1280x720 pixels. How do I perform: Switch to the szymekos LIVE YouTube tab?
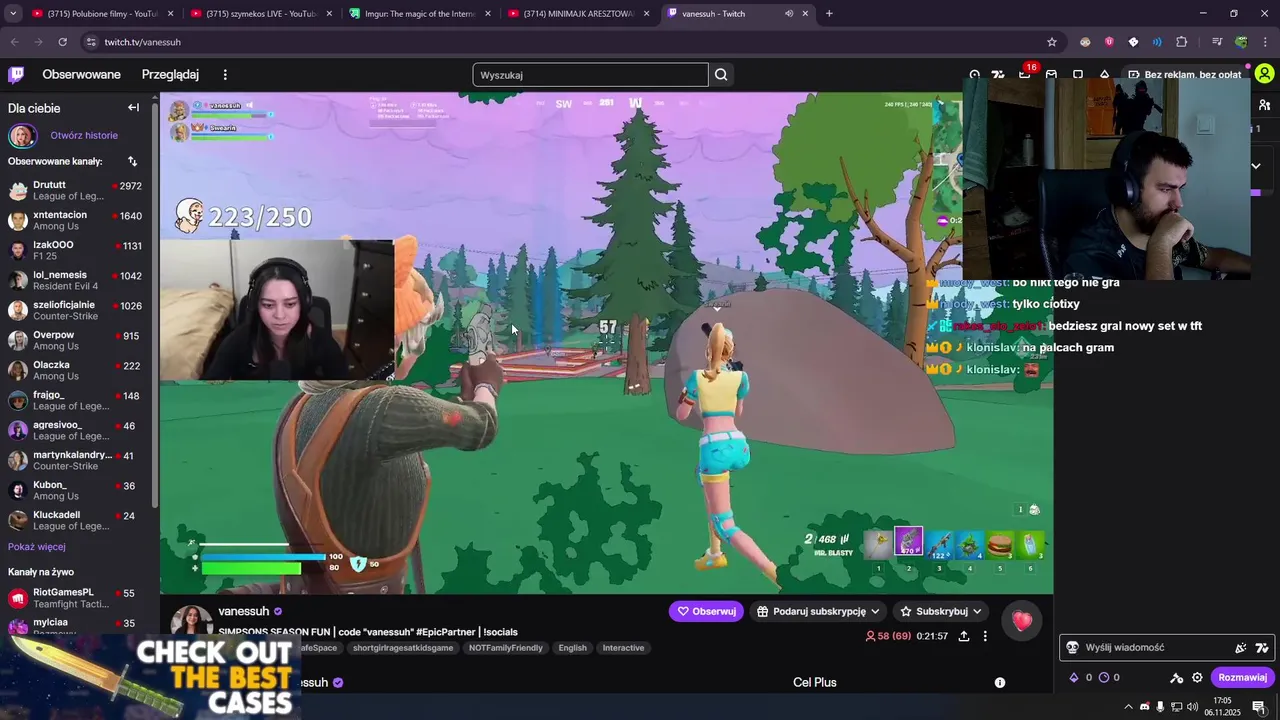click(x=260, y=14)
